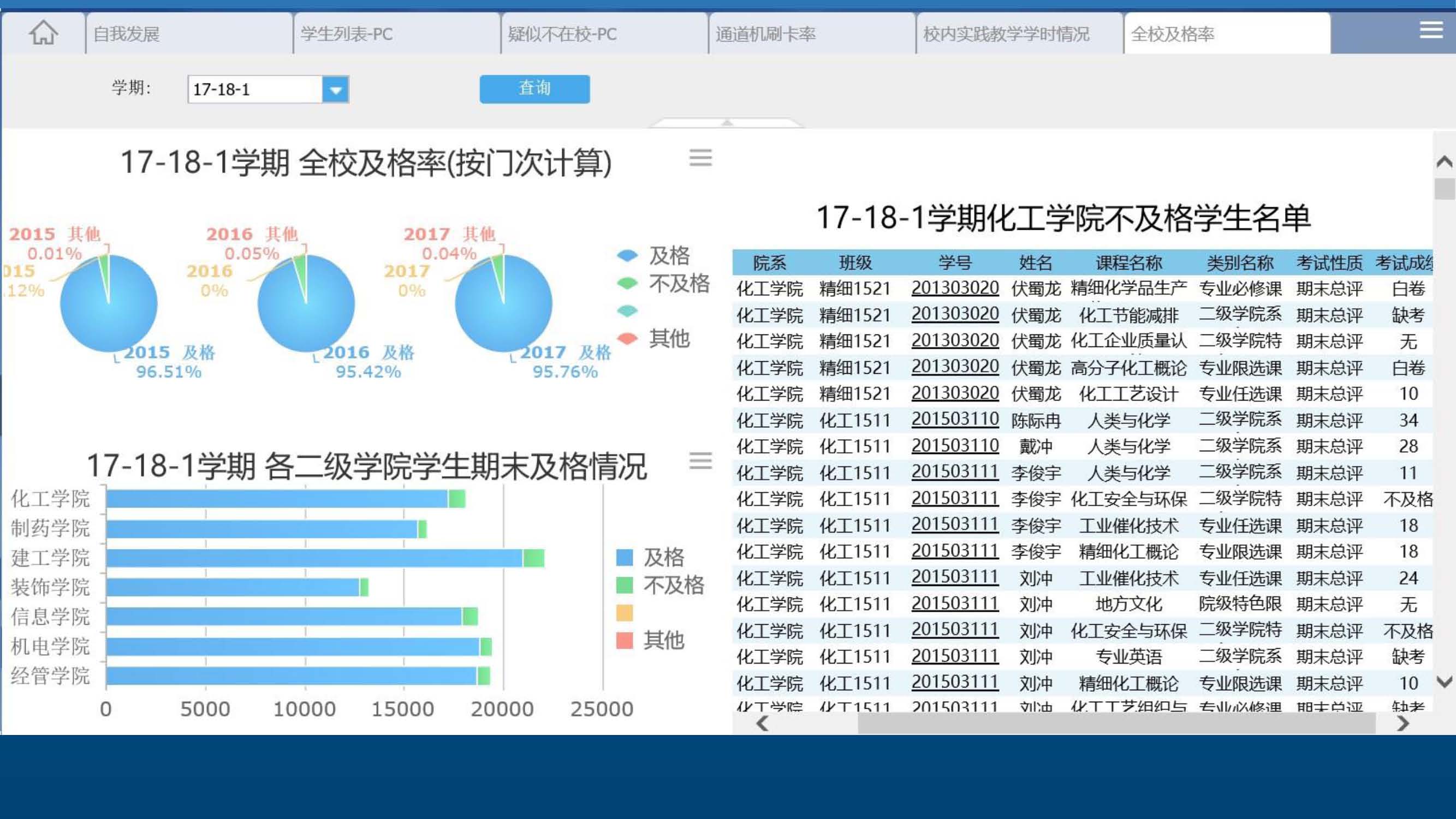
Task: Open student ID link for 陈际冉
Action: [955, 420]
